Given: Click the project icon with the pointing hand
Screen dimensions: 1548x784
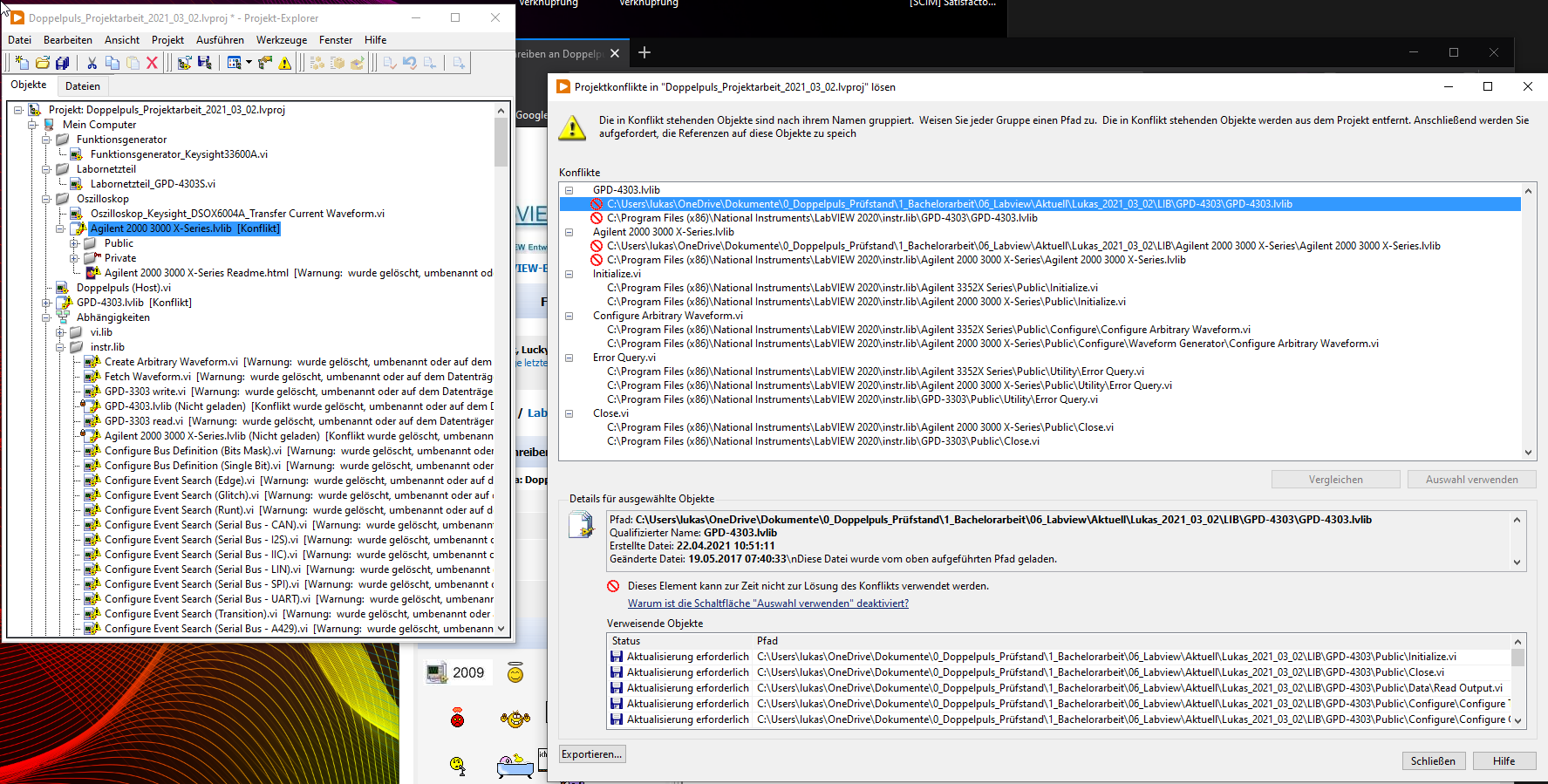Looking at the screenshot, I should (265, 63).
